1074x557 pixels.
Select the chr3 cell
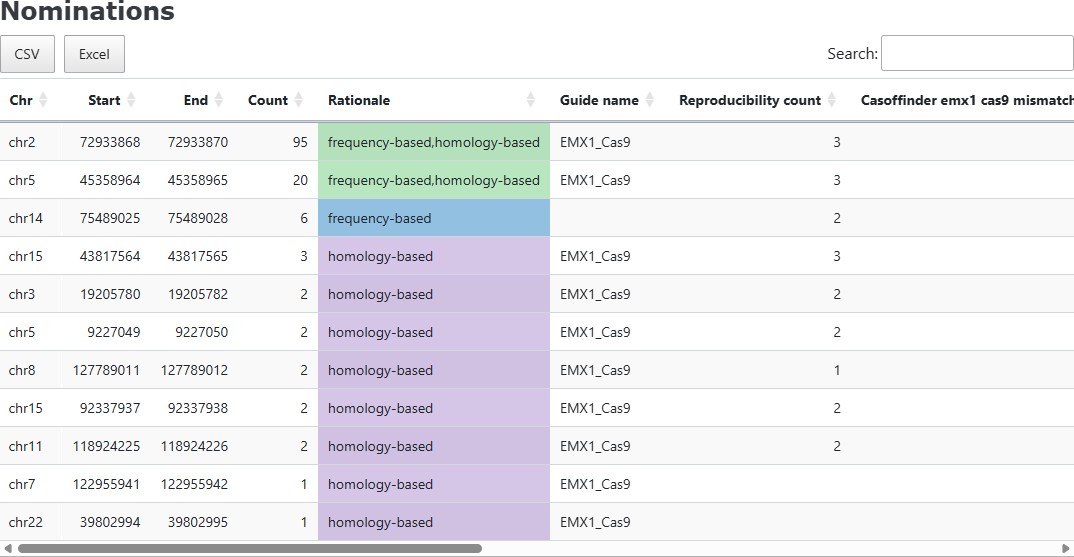point(22,295)
